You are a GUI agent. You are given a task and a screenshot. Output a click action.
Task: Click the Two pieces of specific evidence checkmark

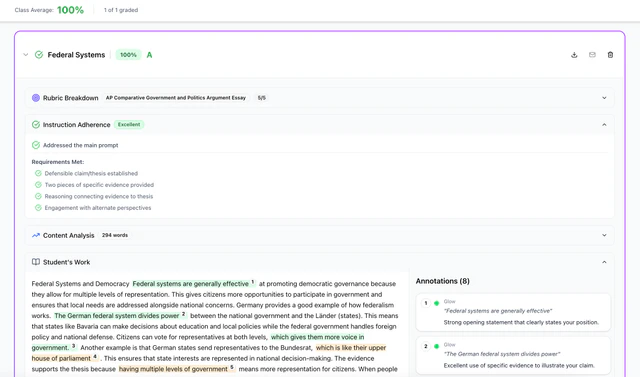coord(38,185)
